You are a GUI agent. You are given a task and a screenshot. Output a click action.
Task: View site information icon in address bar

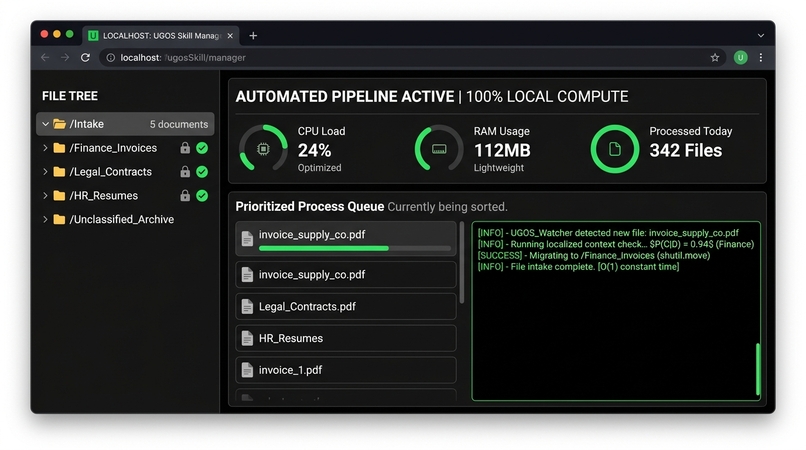[111, 58]
